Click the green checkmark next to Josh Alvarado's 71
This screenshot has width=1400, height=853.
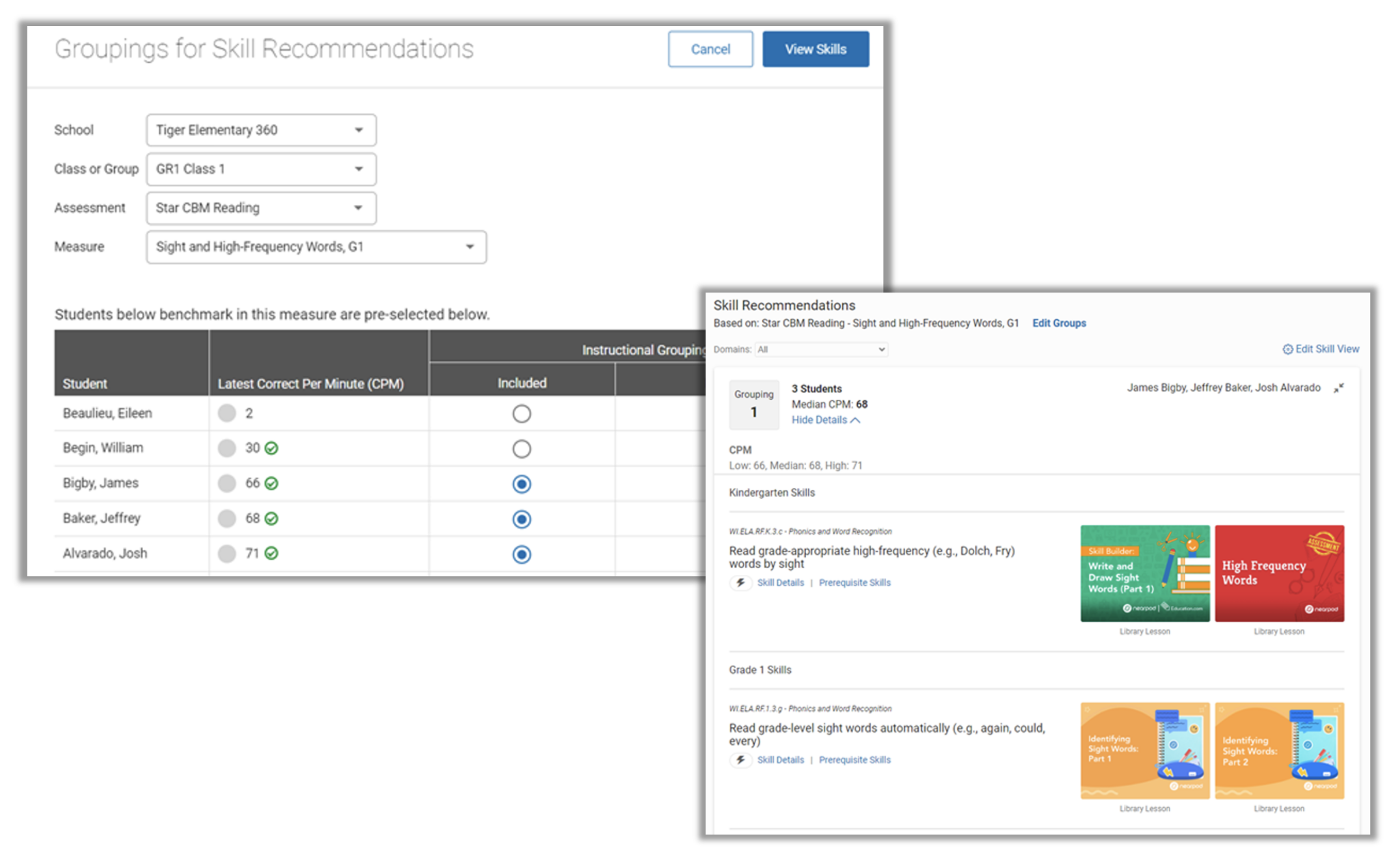click(x=271, y=553)
